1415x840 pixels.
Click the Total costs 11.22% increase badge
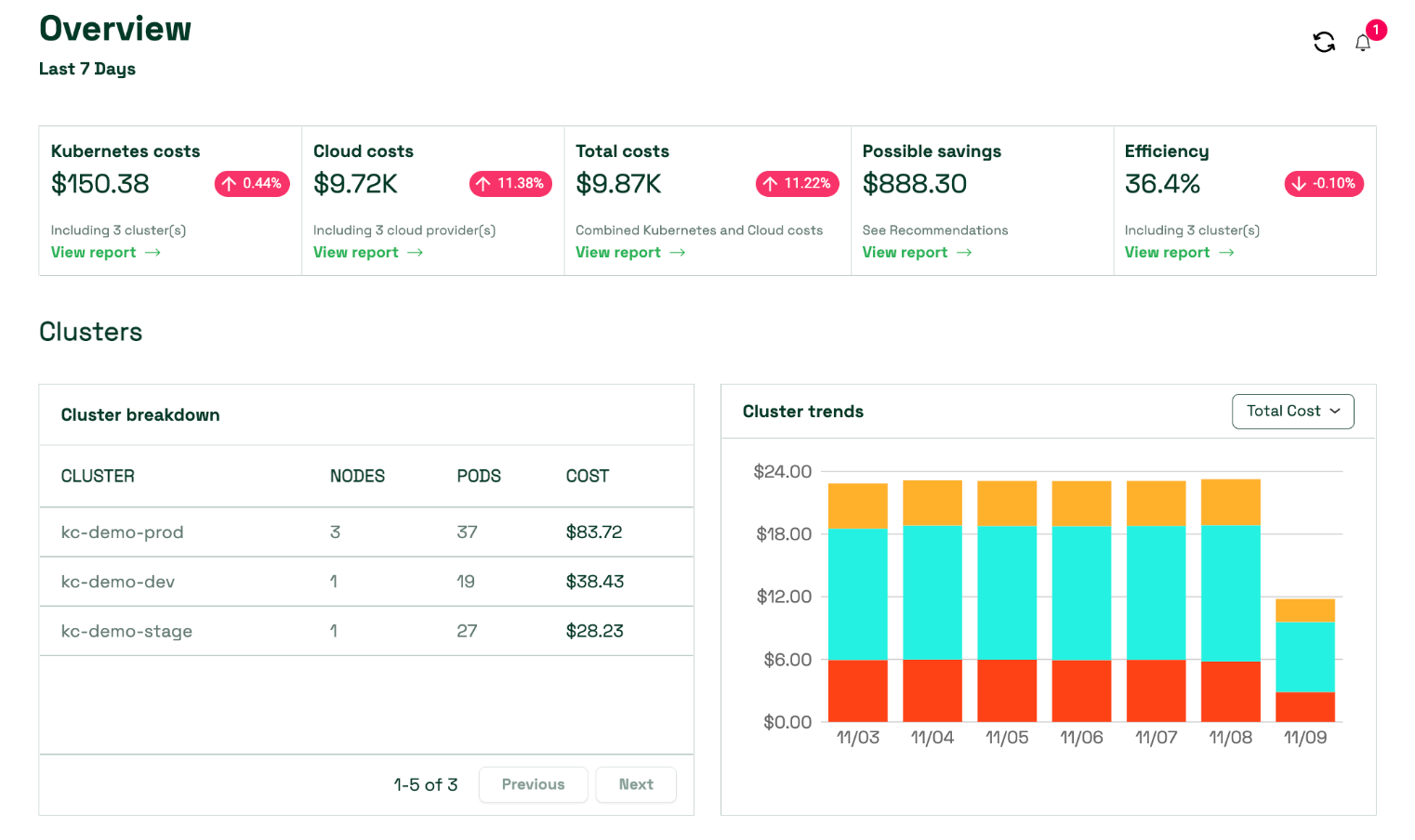797,184
